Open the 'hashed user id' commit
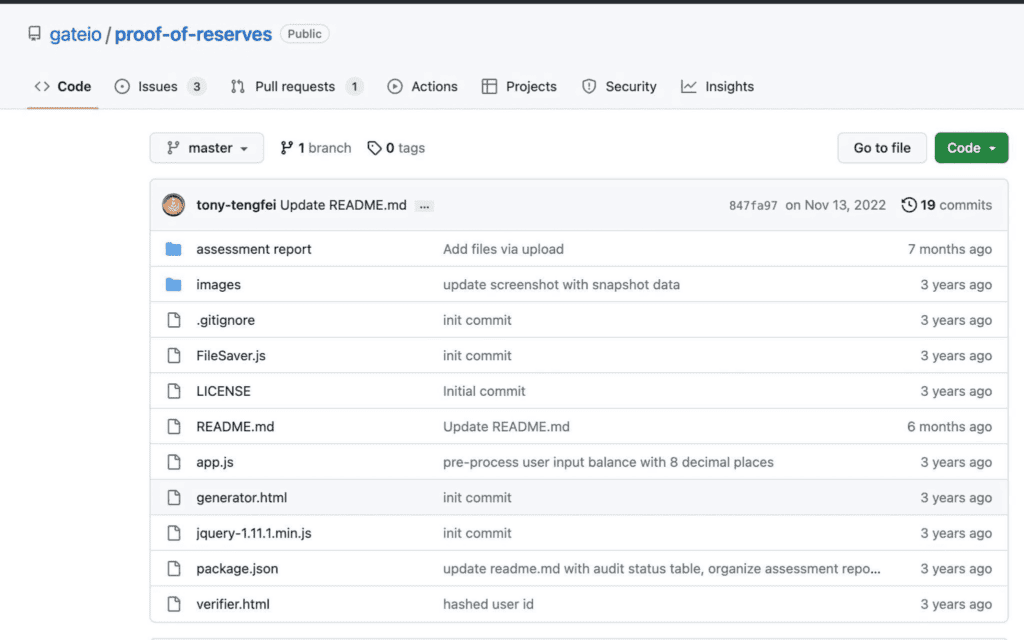 pos(488,603)
